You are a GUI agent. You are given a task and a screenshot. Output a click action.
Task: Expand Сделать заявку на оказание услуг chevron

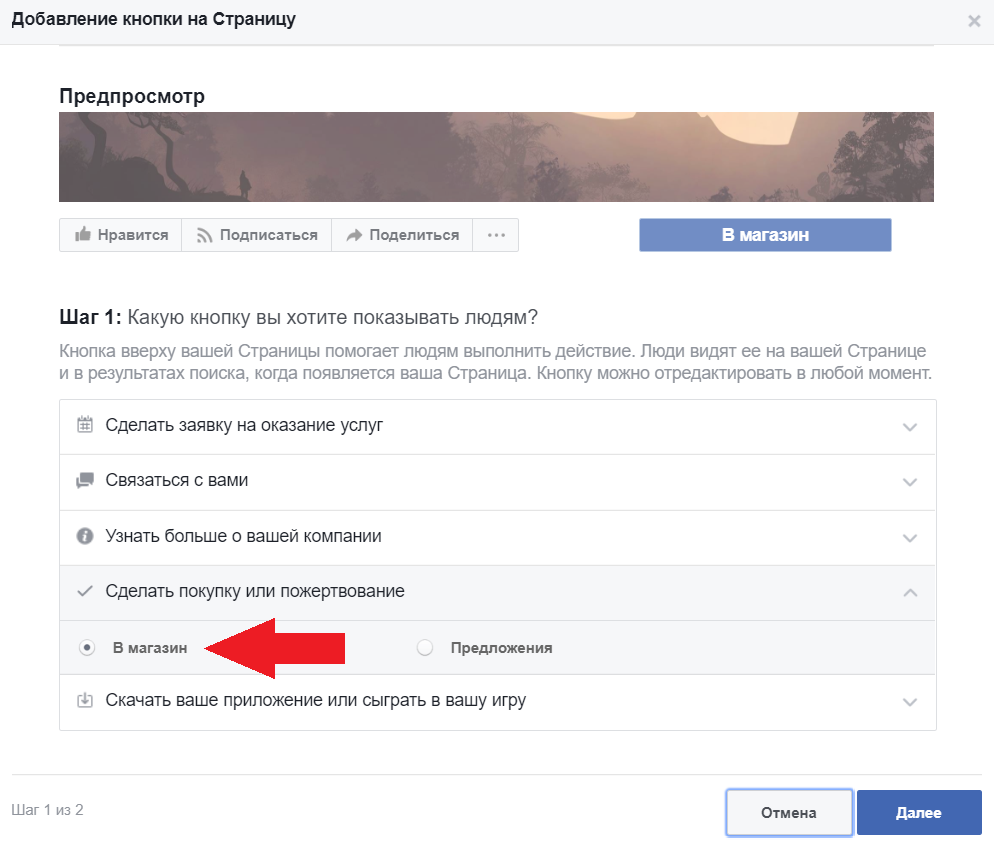click(909, 427)
